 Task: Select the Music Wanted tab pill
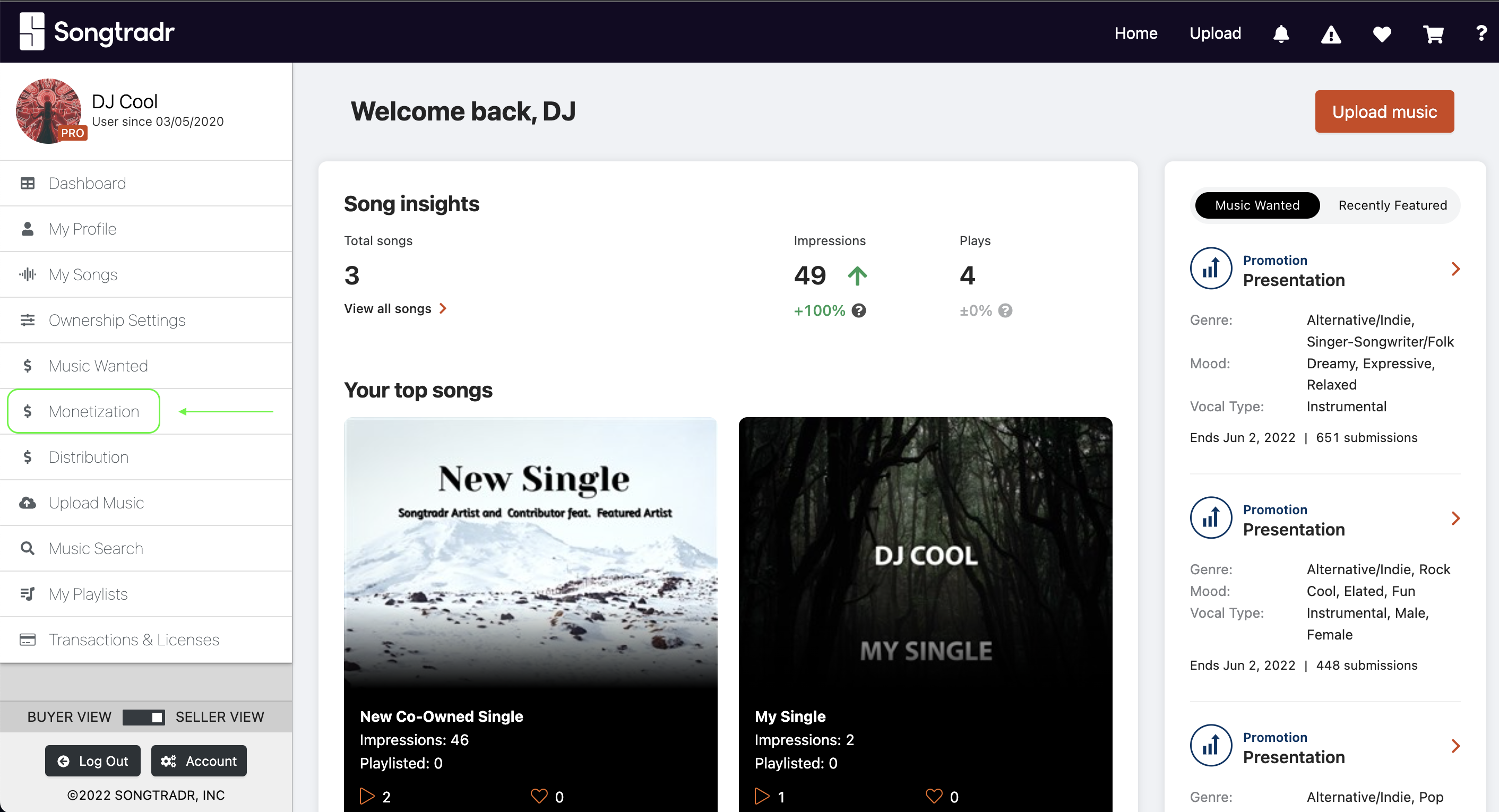click(1257, 205)
